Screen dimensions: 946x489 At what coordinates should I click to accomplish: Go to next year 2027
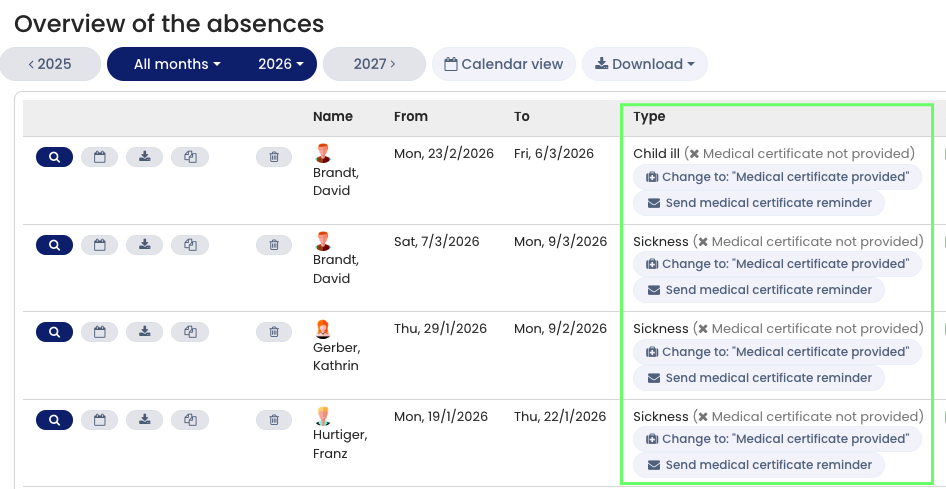[x=374, y=64]
